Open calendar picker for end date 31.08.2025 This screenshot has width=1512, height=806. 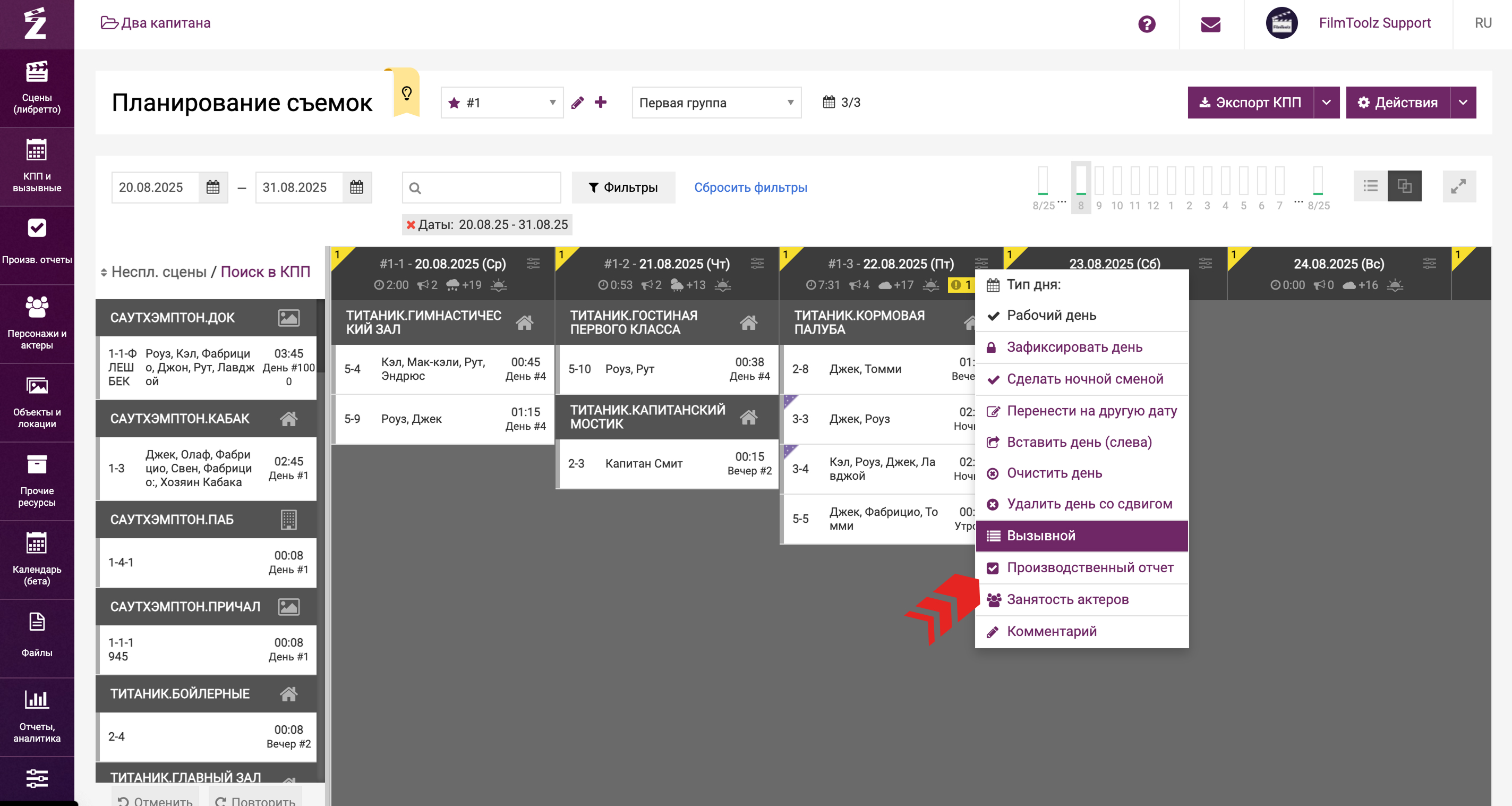[357, 187]
